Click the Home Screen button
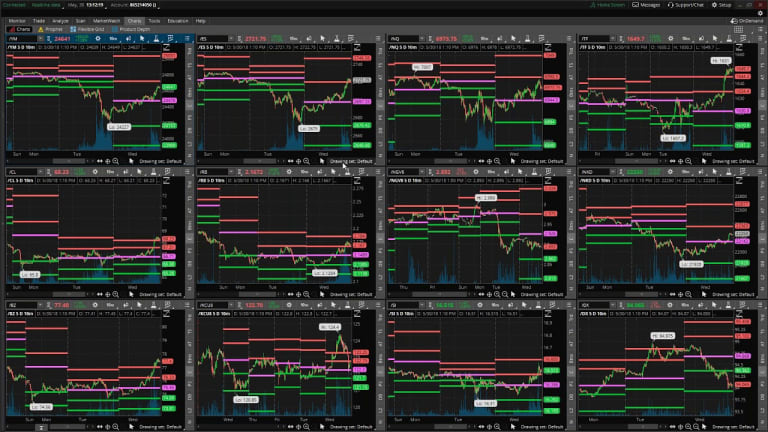Viewport: 768px width, 432px height. (x=607, y=5)
